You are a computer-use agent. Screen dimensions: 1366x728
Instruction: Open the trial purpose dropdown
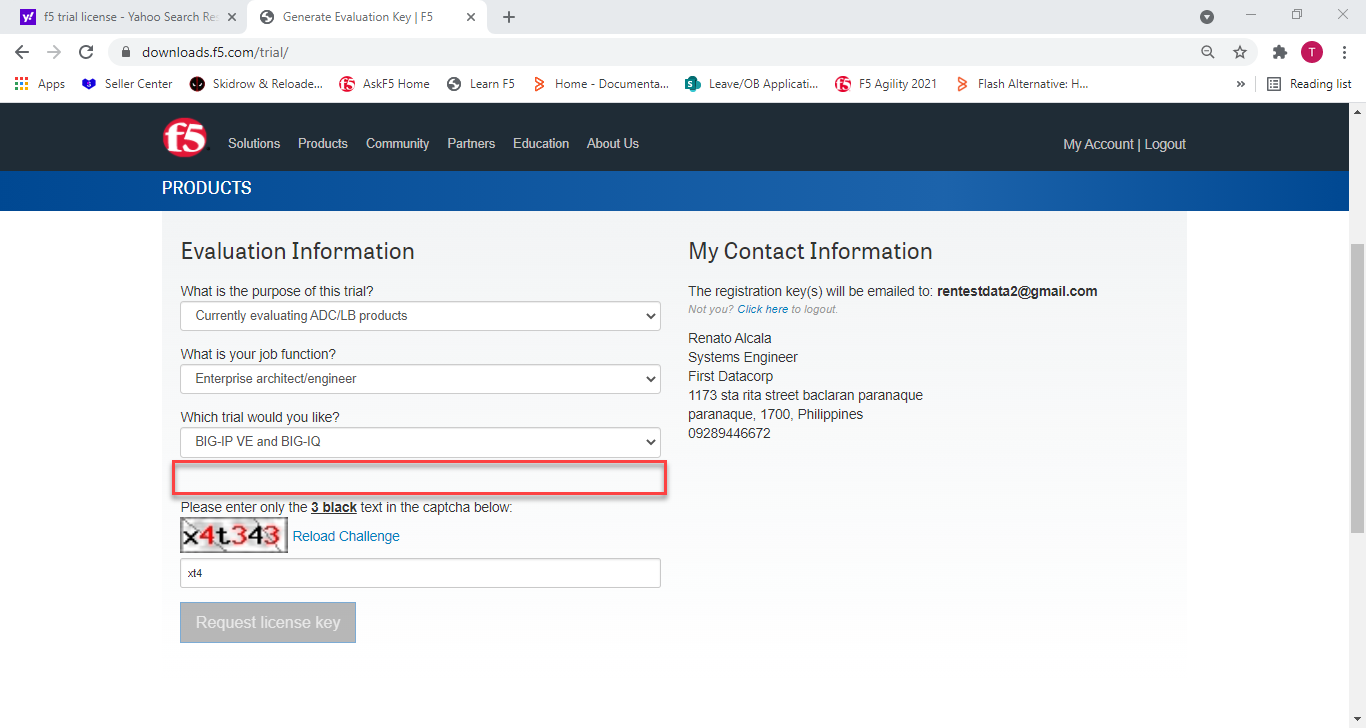click(420, 315)
